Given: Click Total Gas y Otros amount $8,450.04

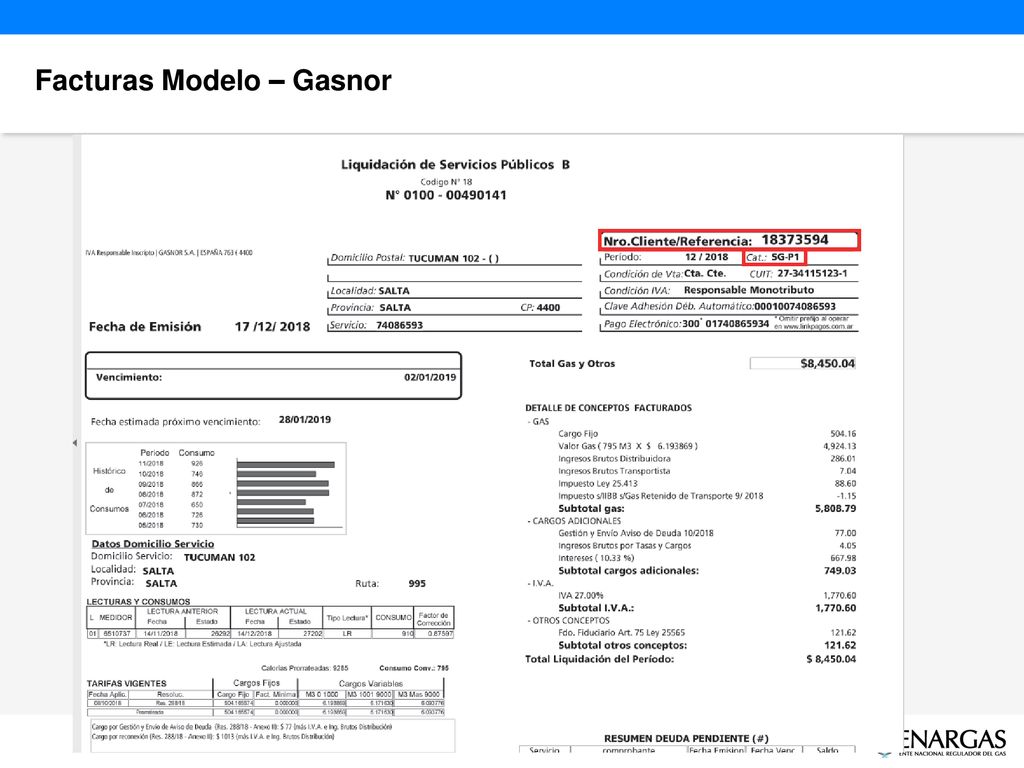Looking at the screenshot, I should [x=827, y=364].
